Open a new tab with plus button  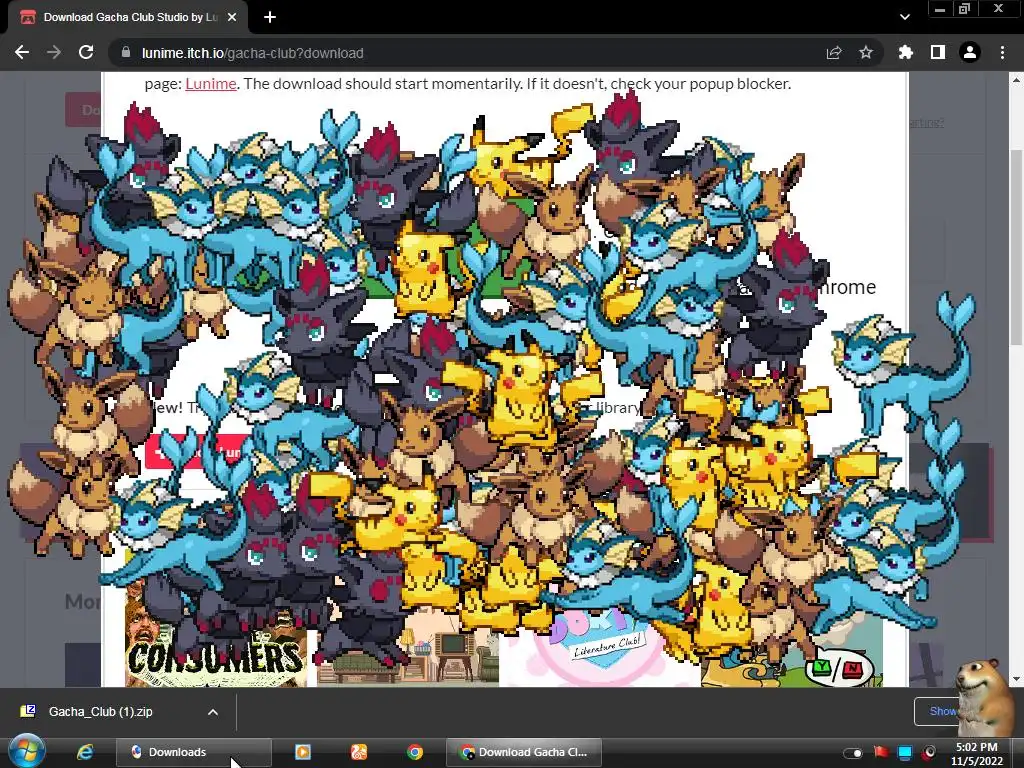tap(270, 17)
